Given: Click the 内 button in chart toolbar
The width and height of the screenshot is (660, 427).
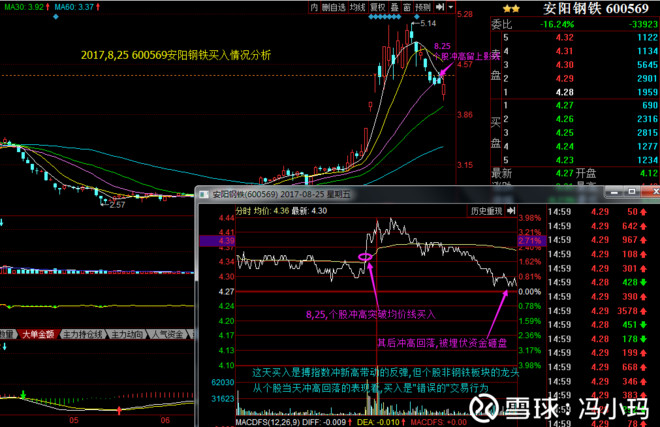Looking at the screenshot, I should coord(314,7).
